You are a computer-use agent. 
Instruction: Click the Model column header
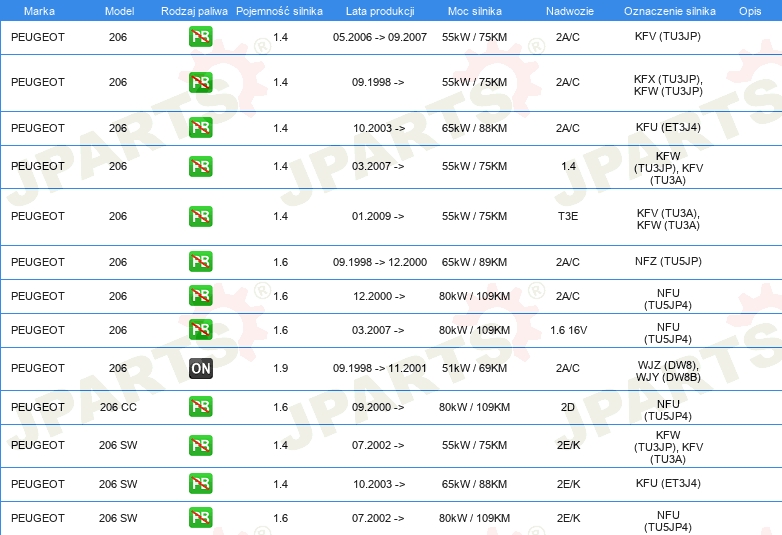pyautogui.click(x=119, y=11)
